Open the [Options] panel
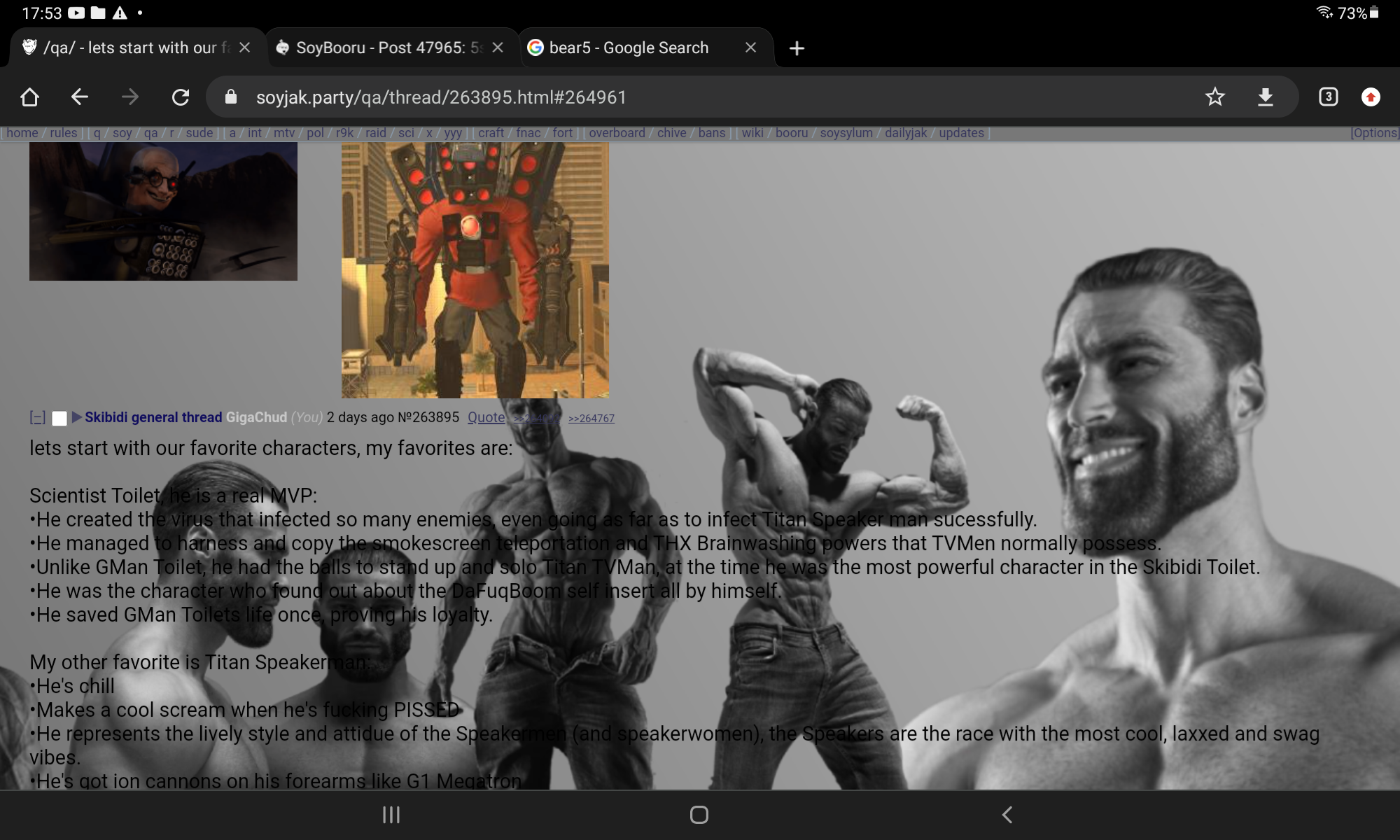The height and width of the screenshot is (840, 1400). coord(1373,133)
